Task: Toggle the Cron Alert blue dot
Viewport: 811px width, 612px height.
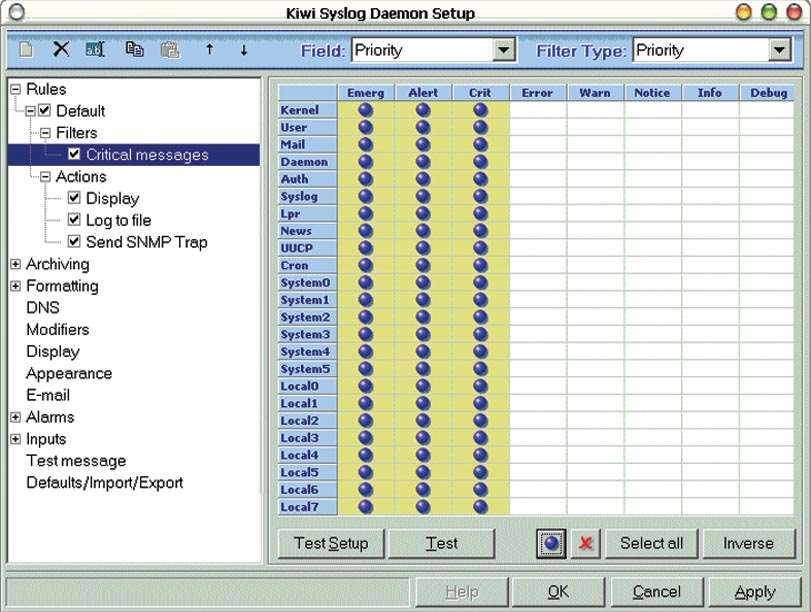Action: [x=423, y=265]
